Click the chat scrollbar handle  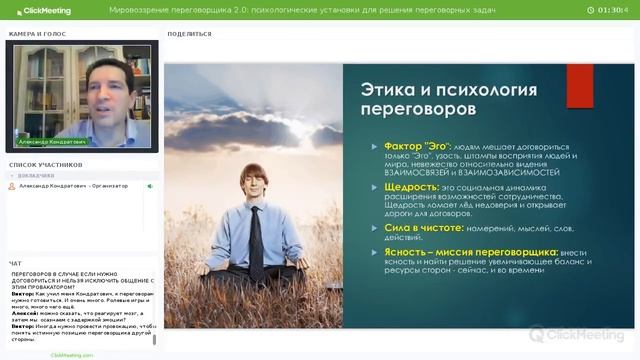coord(154,340)
